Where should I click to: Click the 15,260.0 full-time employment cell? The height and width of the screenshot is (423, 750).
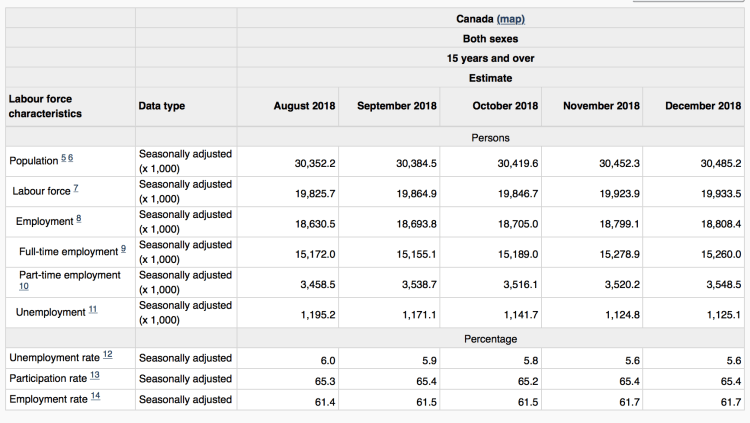[720, 255]
